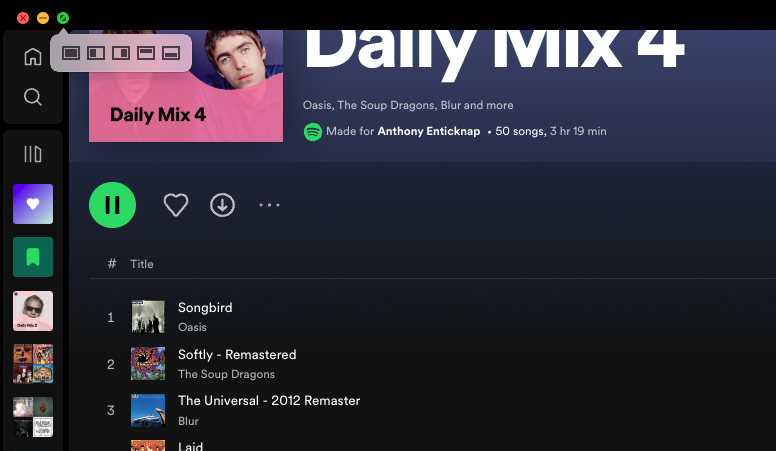The width and height of the screenshot is (776, 451).
Task: Play the track Songbird by Oasis
Action: coord(205,307)
